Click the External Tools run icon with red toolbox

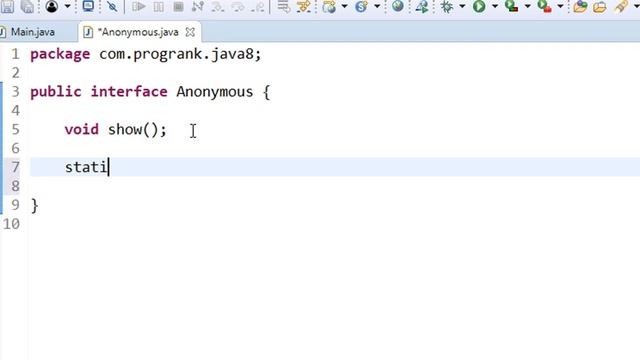pyautogui.click(x=544, y=6)
